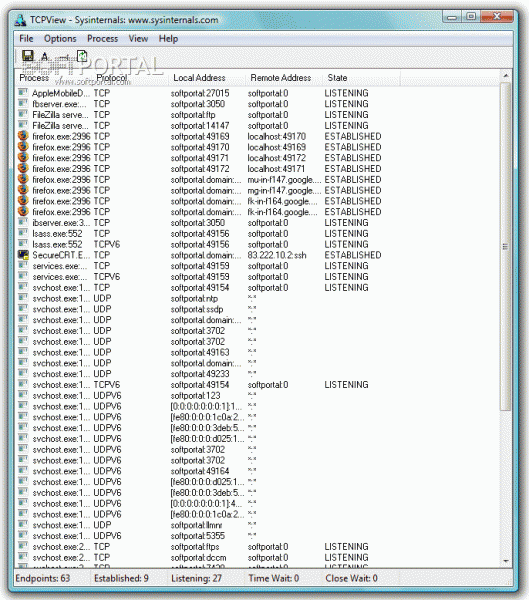529x600 pixels.
Task: Click the fbserver.exe process icon
Action: [x=23, y=103]
